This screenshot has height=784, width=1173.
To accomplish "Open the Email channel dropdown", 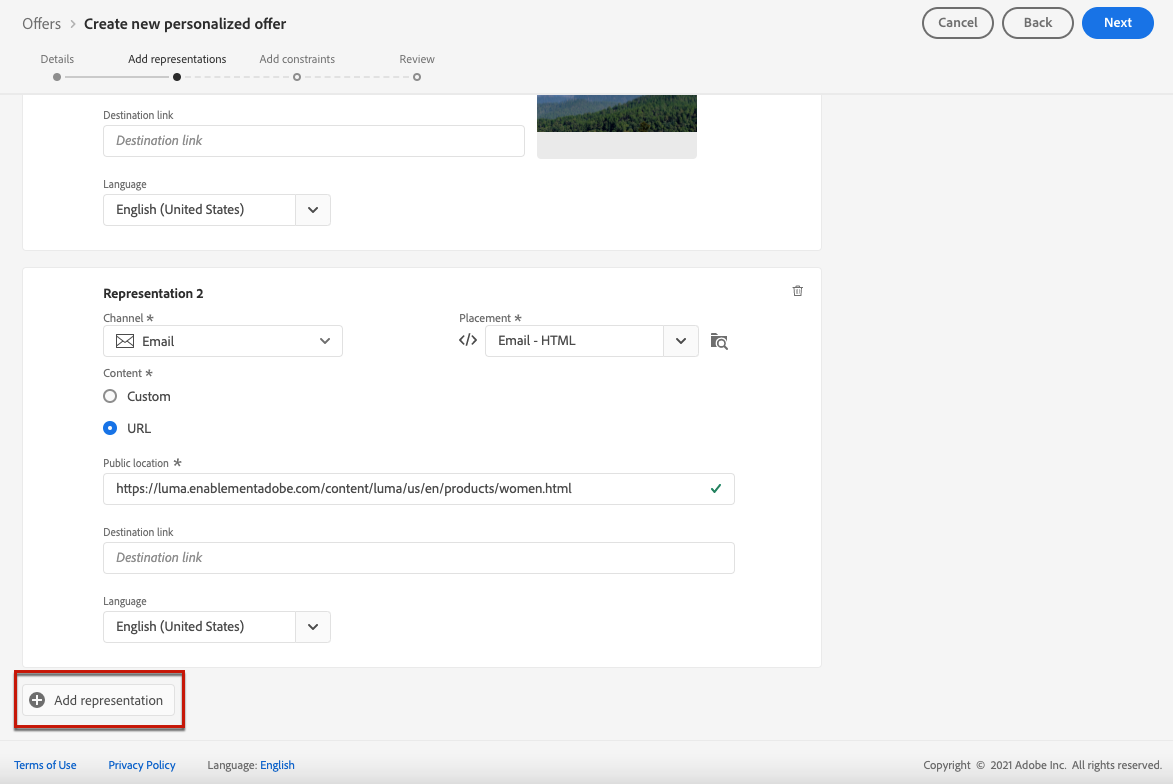I will coord(223,341).
